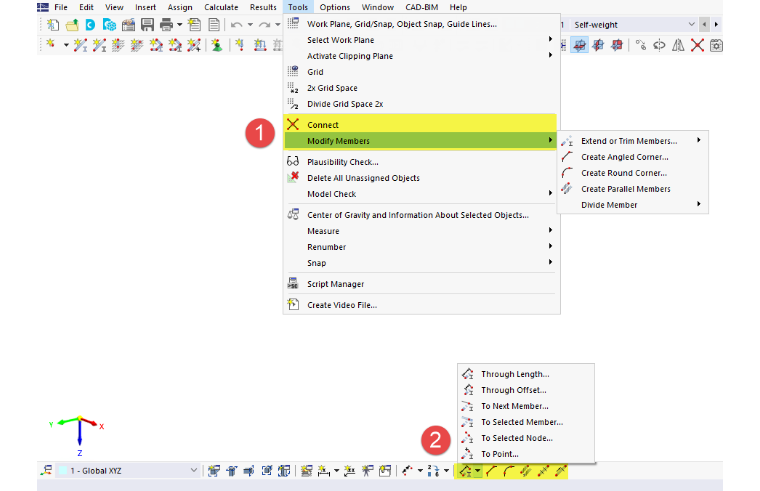This screenshot has width=760, height=491.
Task: Open the 1 - Global XYZ coordinate system dropdown
Action: point(128,471)
